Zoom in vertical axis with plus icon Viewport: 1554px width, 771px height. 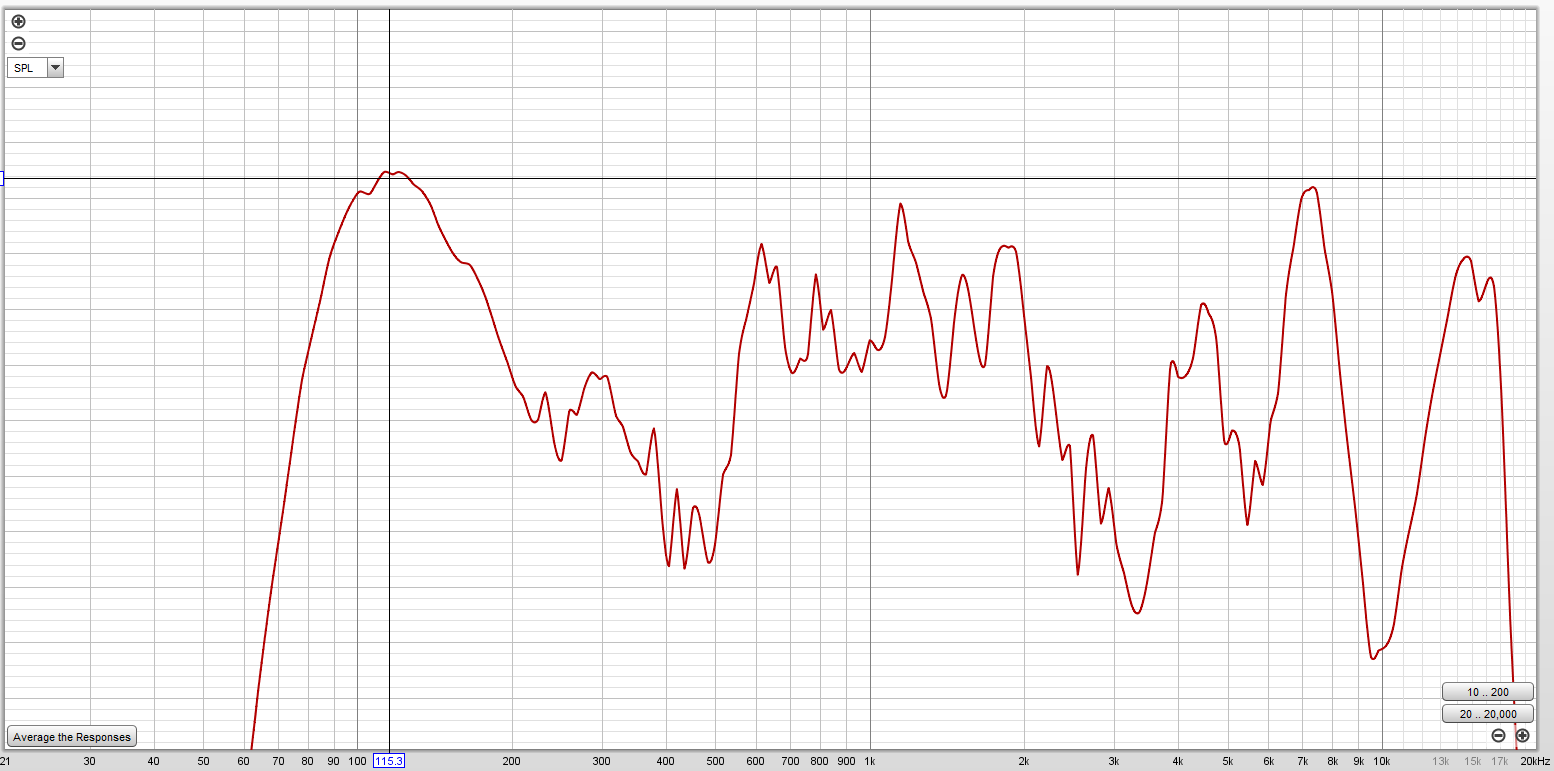(18, 21)
